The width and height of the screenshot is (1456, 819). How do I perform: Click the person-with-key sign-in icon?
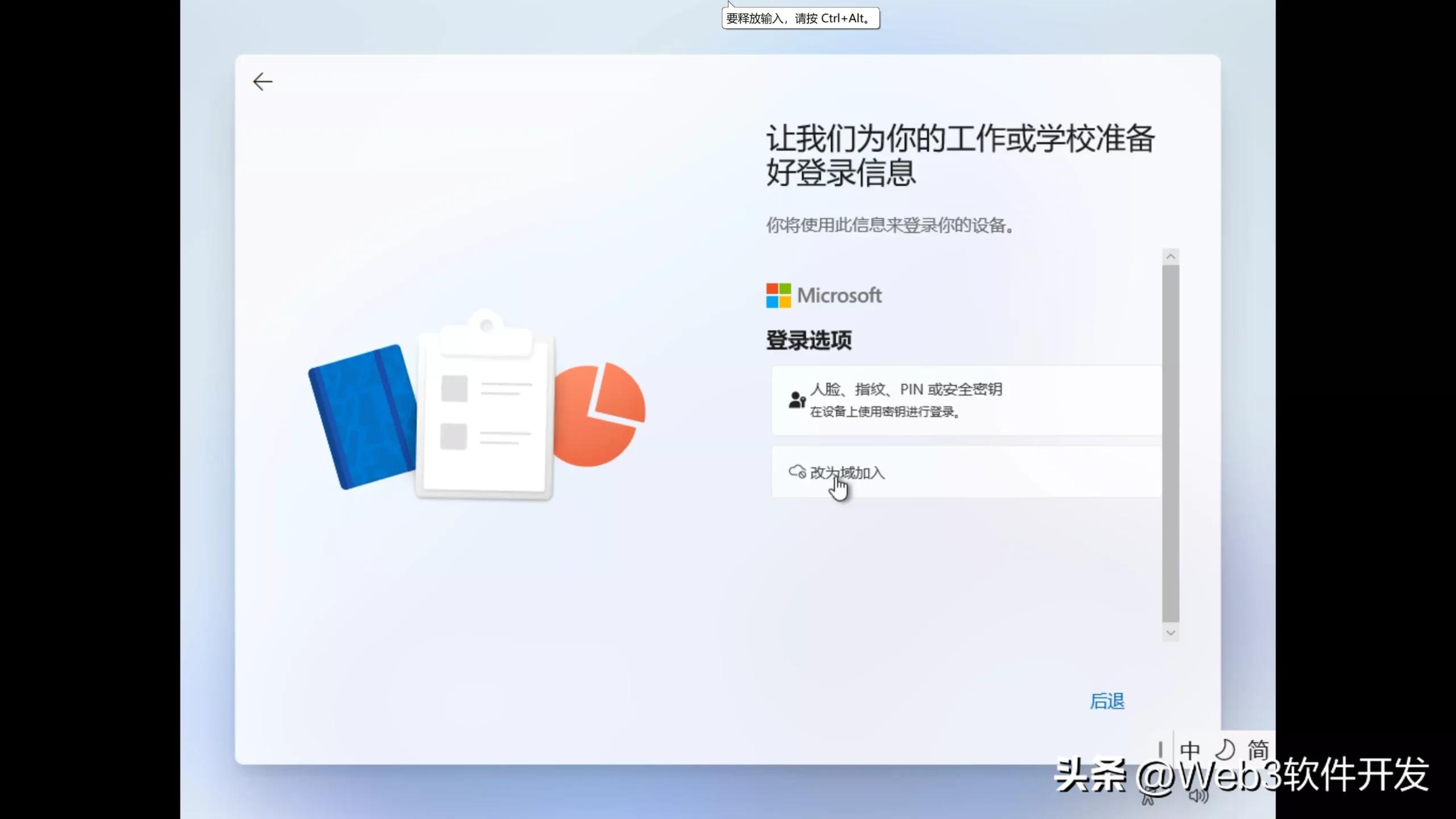point(797,399)
